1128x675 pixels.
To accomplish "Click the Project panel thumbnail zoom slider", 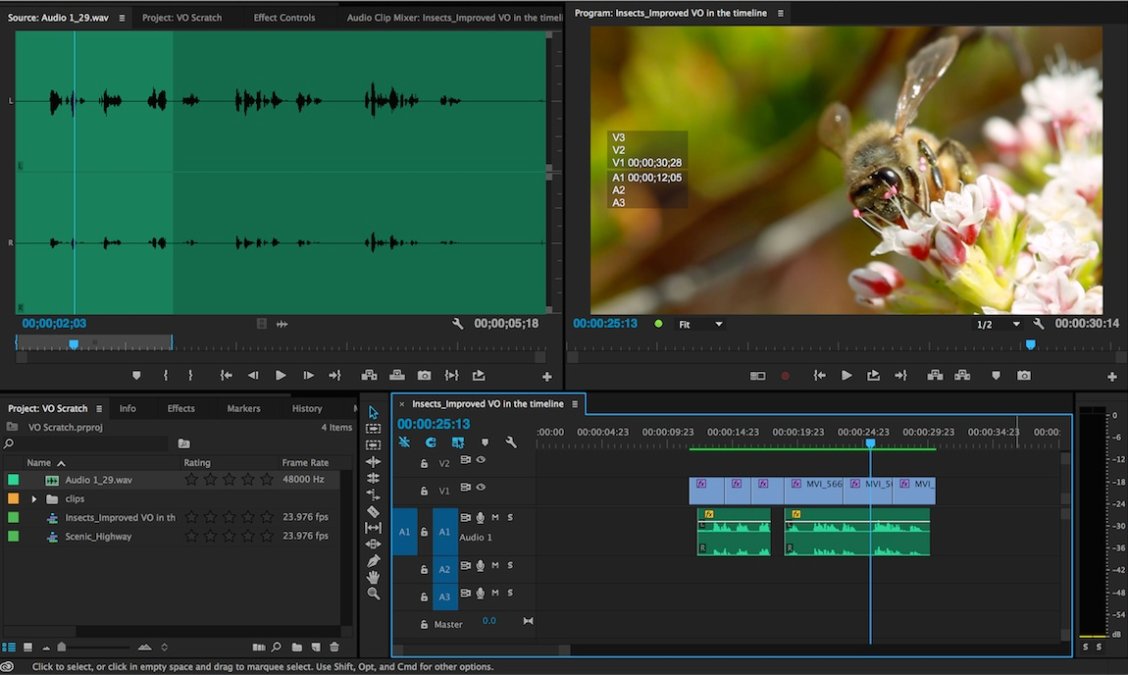I will (x=62, y=647).
